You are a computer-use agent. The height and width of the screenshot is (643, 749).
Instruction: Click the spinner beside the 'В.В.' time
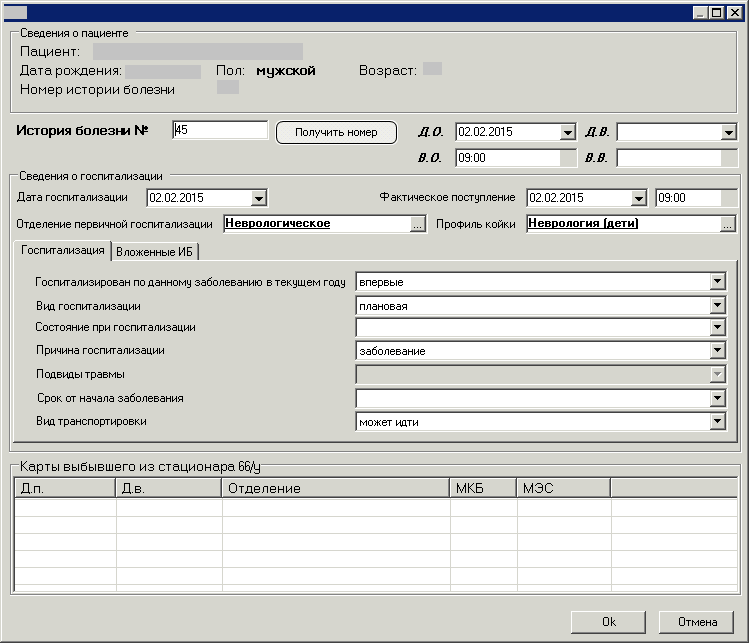(x=729, y=158)
